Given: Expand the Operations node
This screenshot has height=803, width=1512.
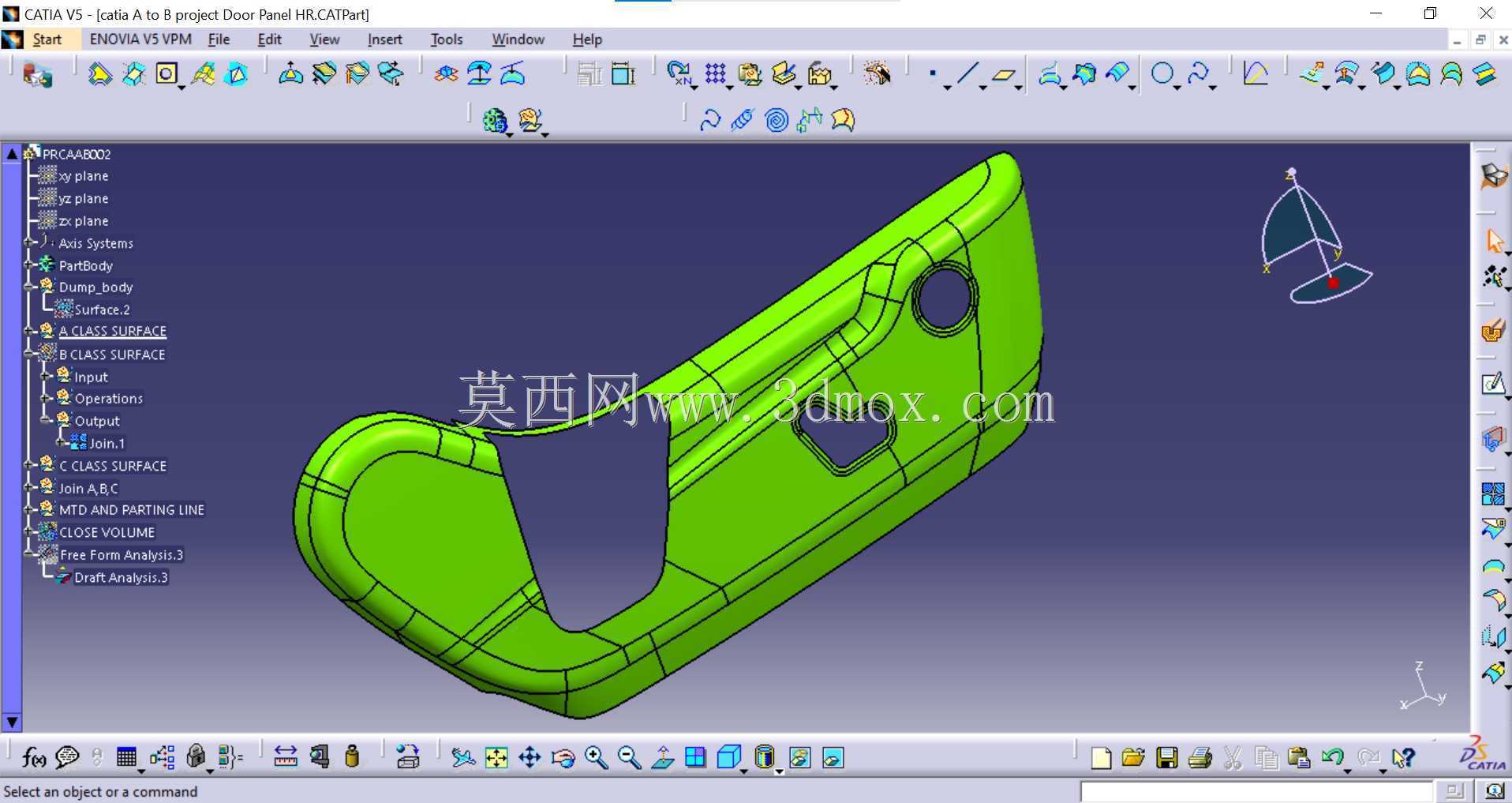Looking at the screenshot, I should coord(45,398).
